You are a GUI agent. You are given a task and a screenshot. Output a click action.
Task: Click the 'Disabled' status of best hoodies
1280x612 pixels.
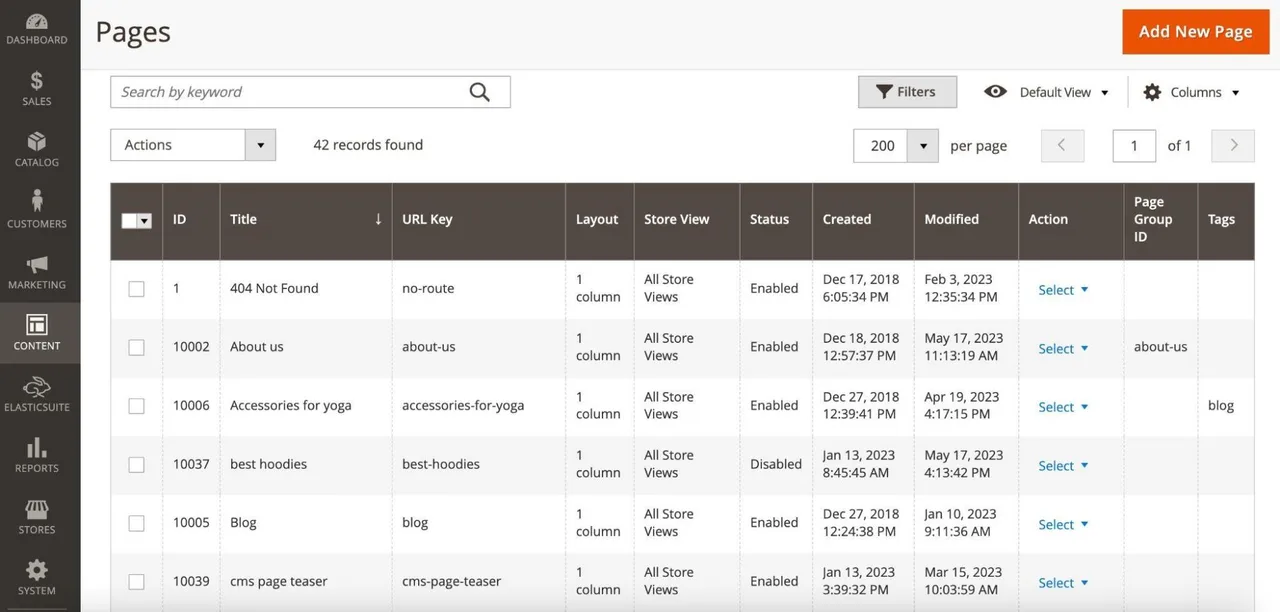(x=776, y=465)
